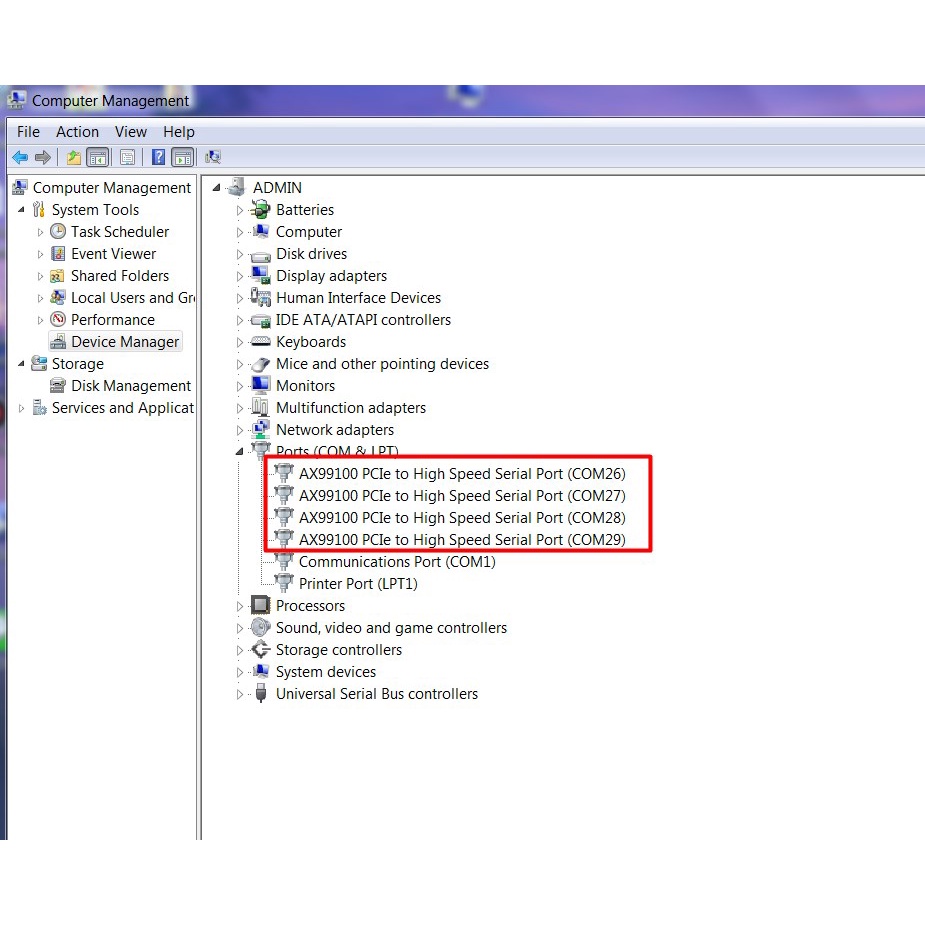The image size is (925, 925).
Task: Open the Action menu
Action: 77,132
